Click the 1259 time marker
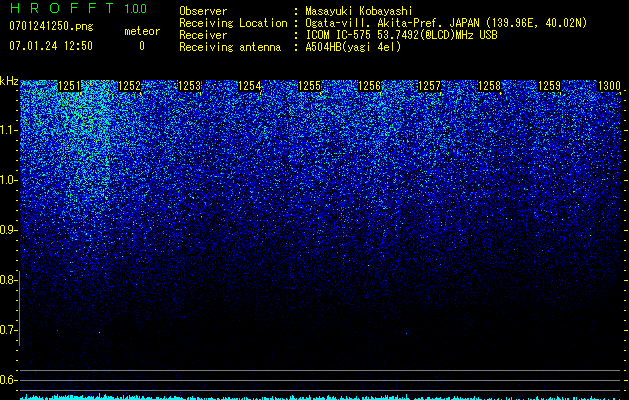 549,86
